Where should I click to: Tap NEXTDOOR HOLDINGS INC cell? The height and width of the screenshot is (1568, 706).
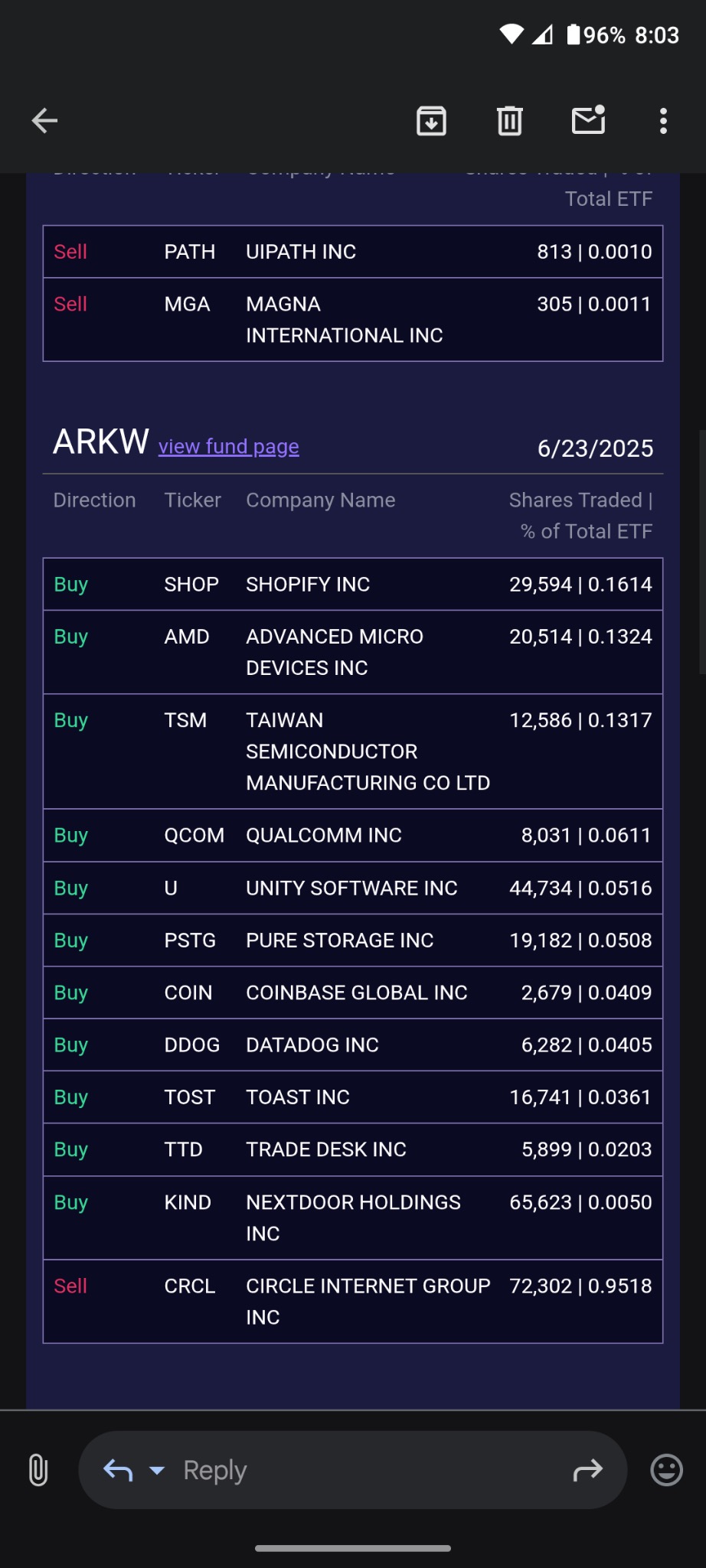coord(353,1218)
